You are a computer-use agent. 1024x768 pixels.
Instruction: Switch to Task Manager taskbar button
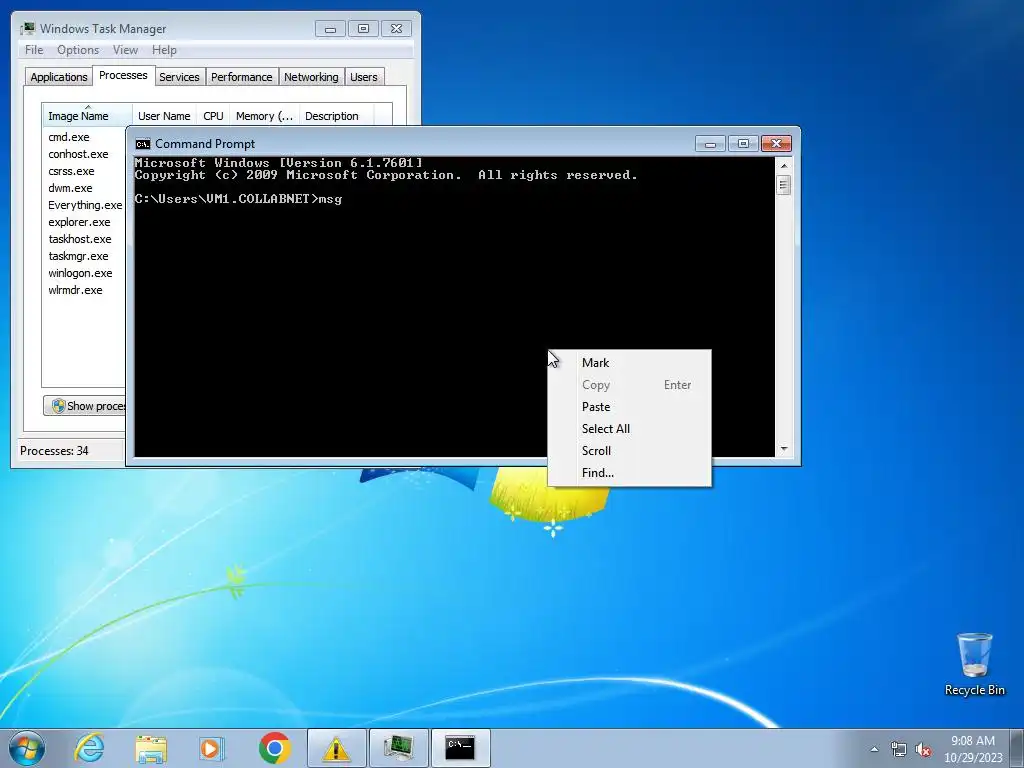point(398,748)
